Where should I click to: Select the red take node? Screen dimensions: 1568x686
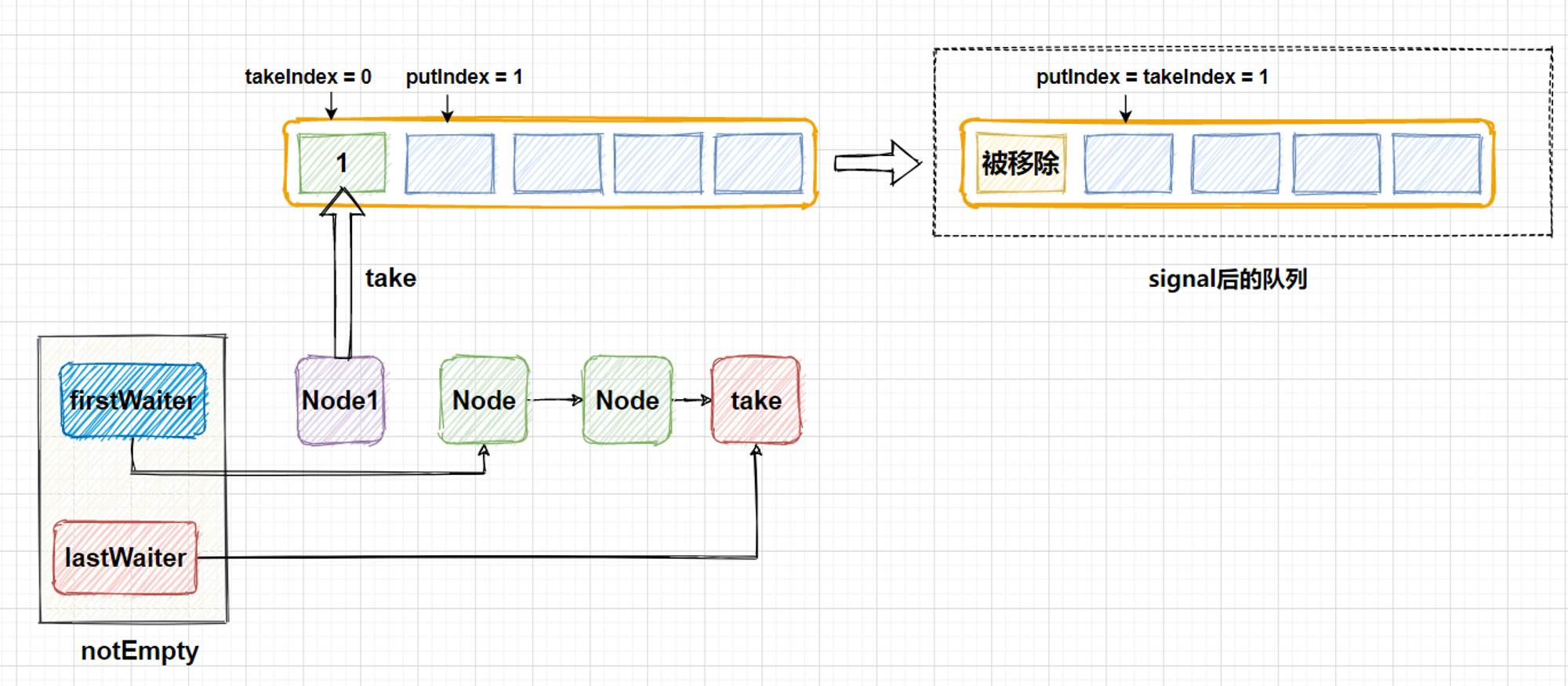tap(757, 400)
